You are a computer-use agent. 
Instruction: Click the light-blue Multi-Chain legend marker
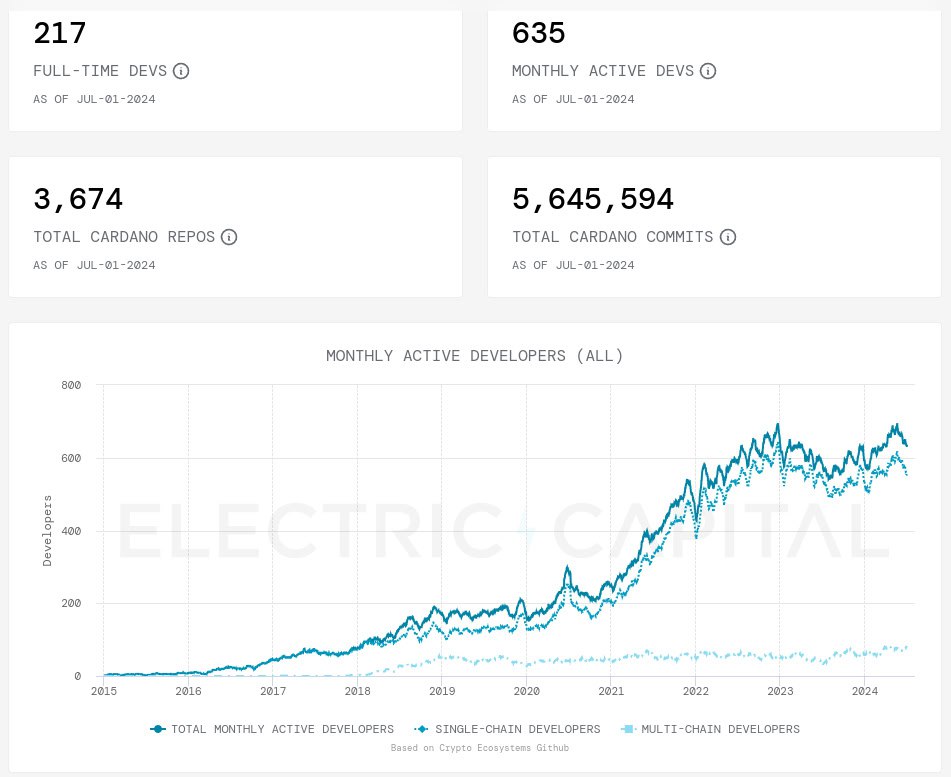pos(628,729)
